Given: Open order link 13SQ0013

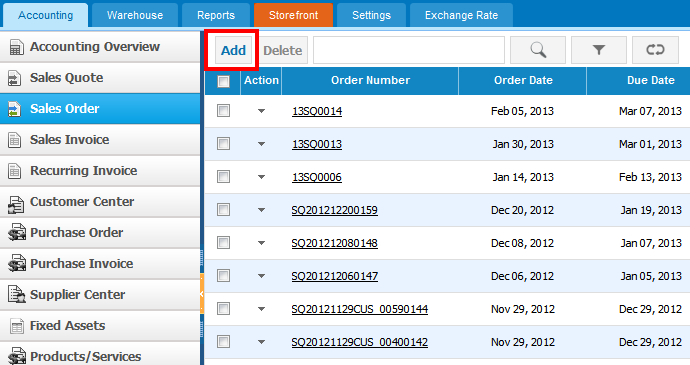Looking at the screenshot, I should (x=317, y=144).
